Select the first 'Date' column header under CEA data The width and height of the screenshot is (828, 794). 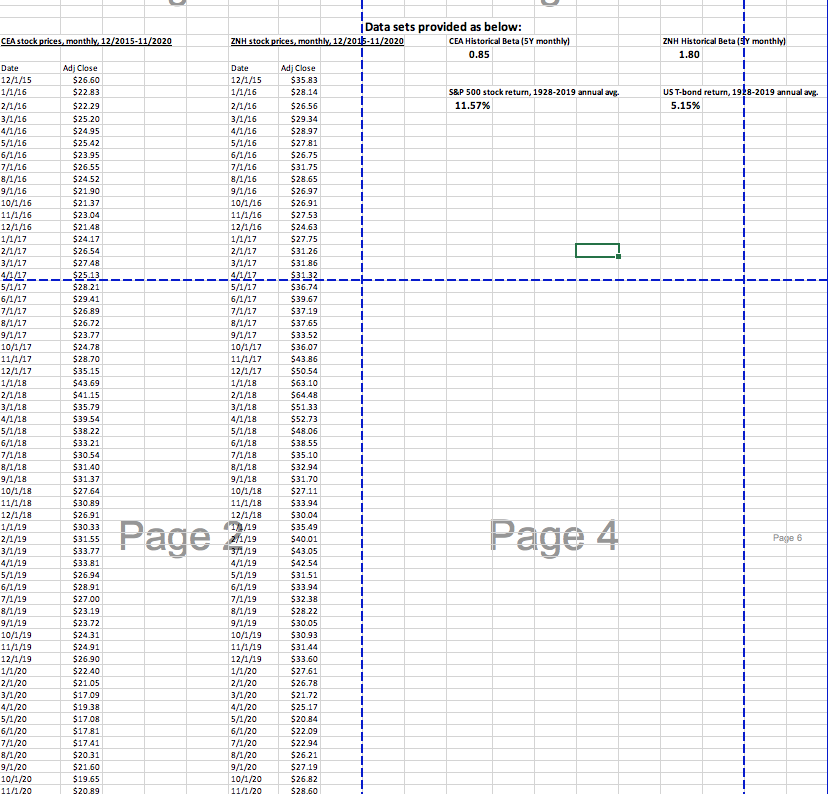tap(15, 68)
